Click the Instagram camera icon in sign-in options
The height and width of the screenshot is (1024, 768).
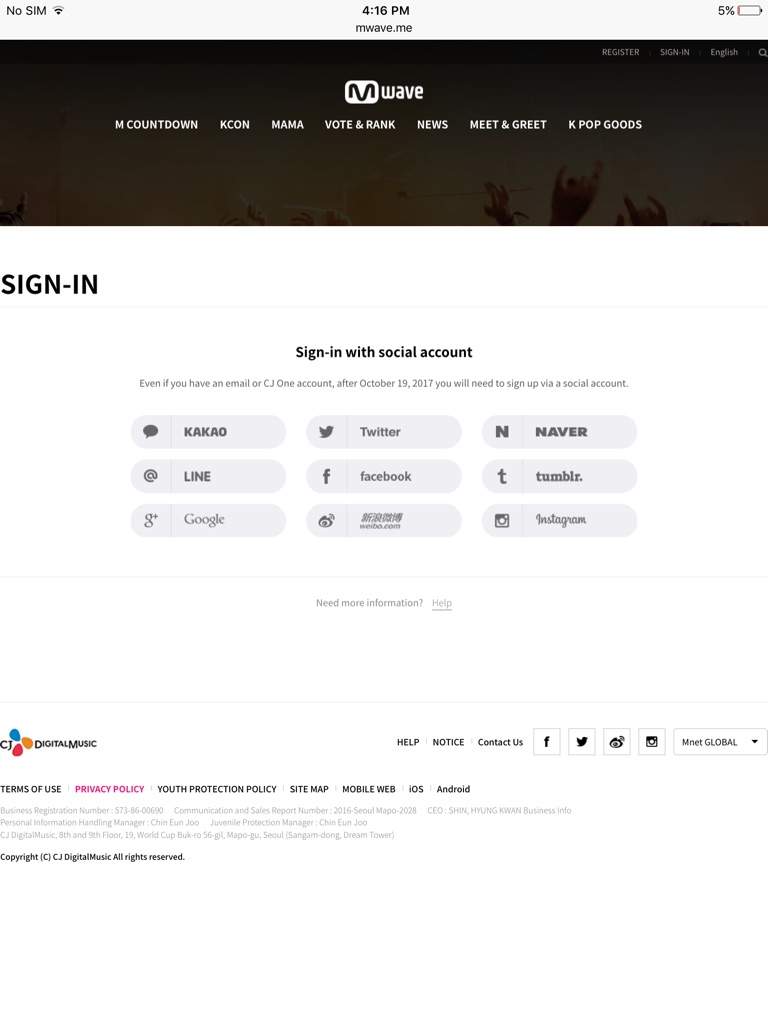tap(502, 520)
